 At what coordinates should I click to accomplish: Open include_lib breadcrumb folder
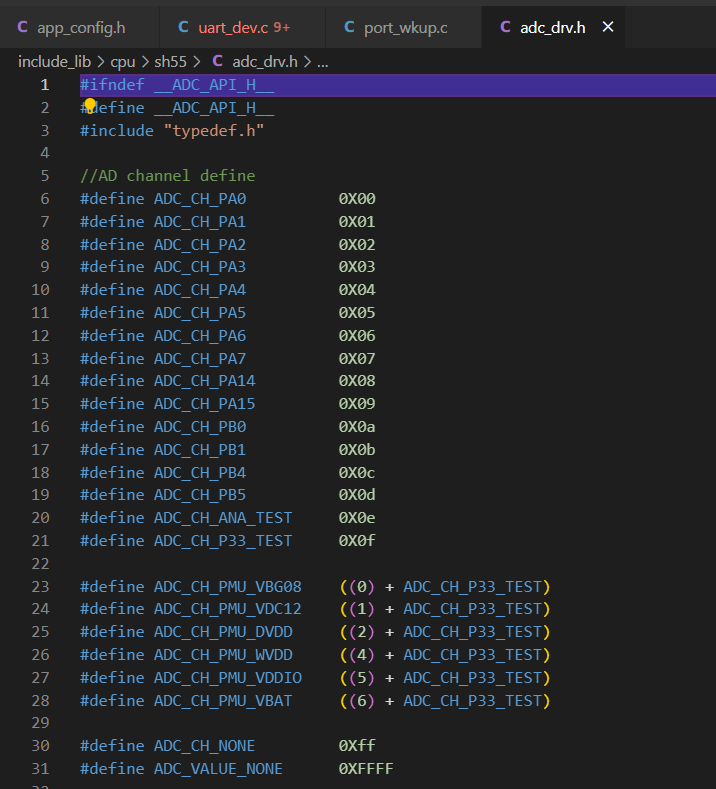(x=54, y=62)
